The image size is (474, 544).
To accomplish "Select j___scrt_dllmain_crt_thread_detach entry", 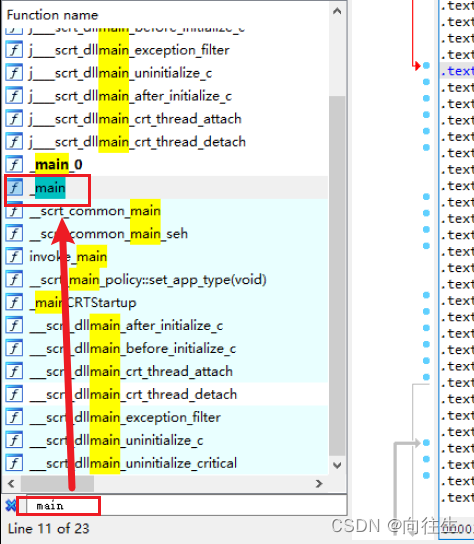I will (137, 142).
